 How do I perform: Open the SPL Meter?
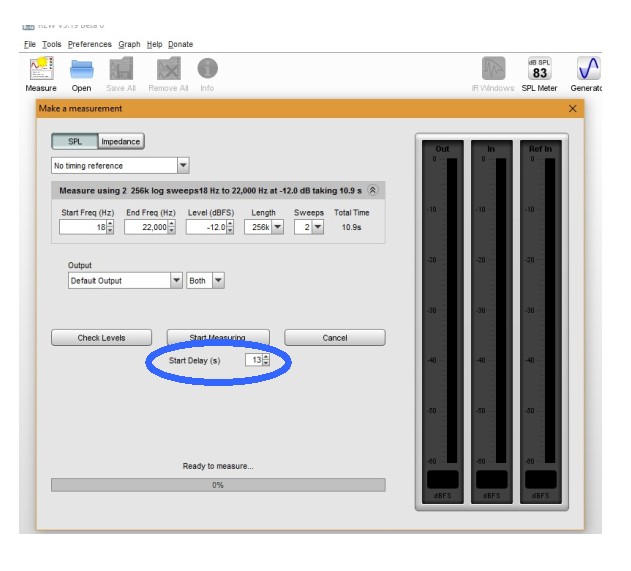click(539, 69)
